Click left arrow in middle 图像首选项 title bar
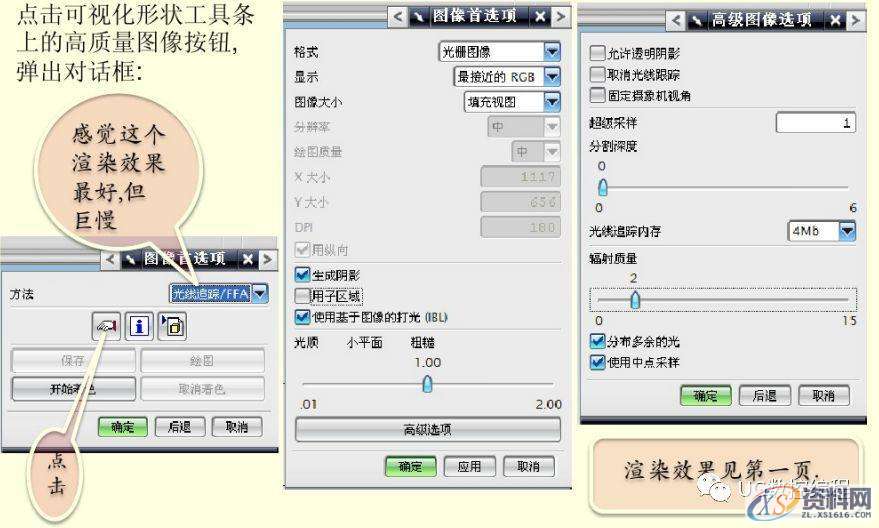The image size is (879, 528). tap(397, 17)
